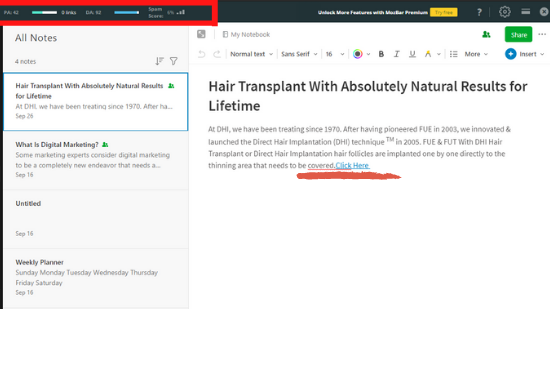Image resolution: width=550 pixels, height=370 pixels.
Task: Open the Weekly Planner note
Action: coord(95,278)
